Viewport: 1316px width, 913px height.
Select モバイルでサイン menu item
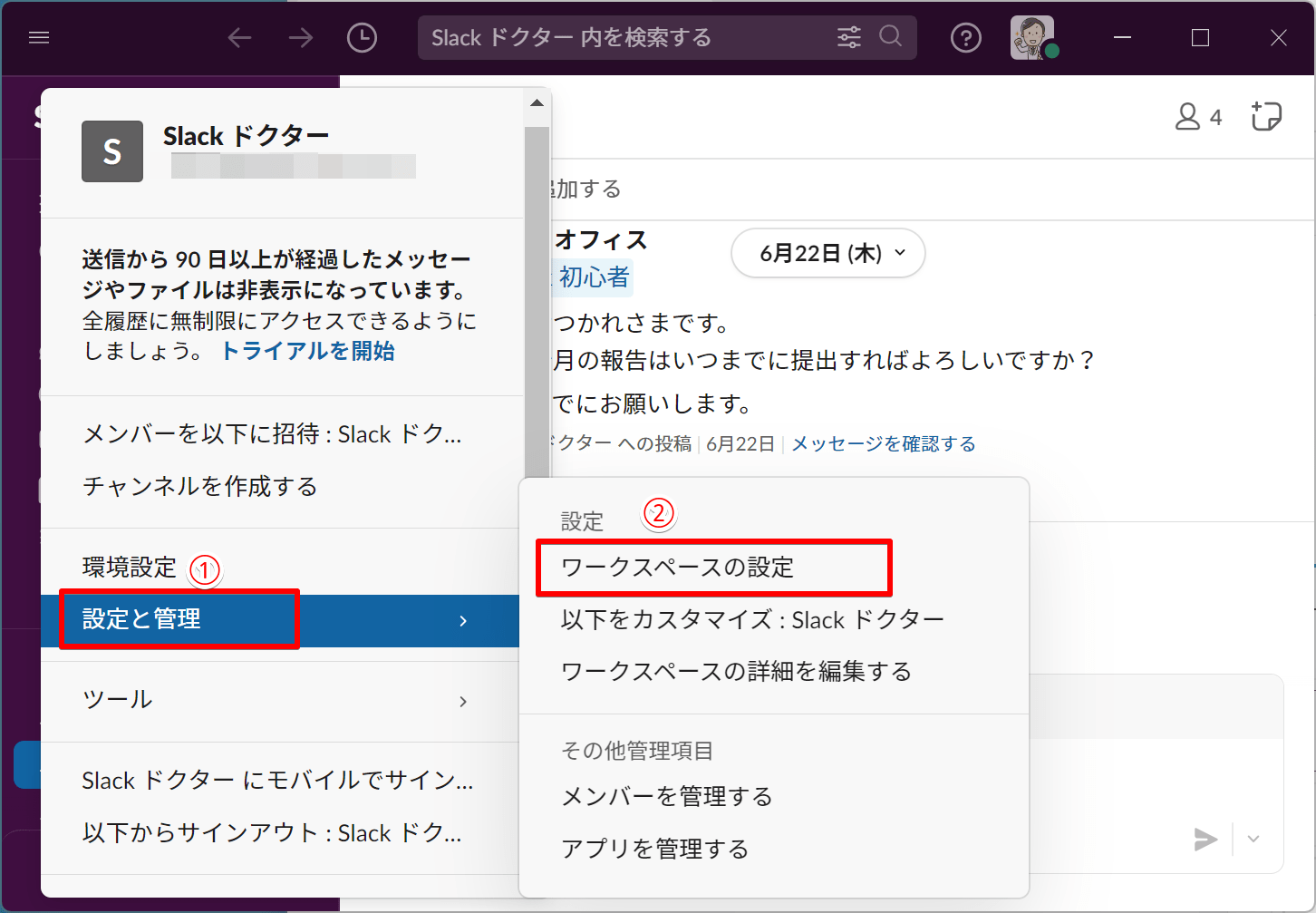click(x=282, y=781)
